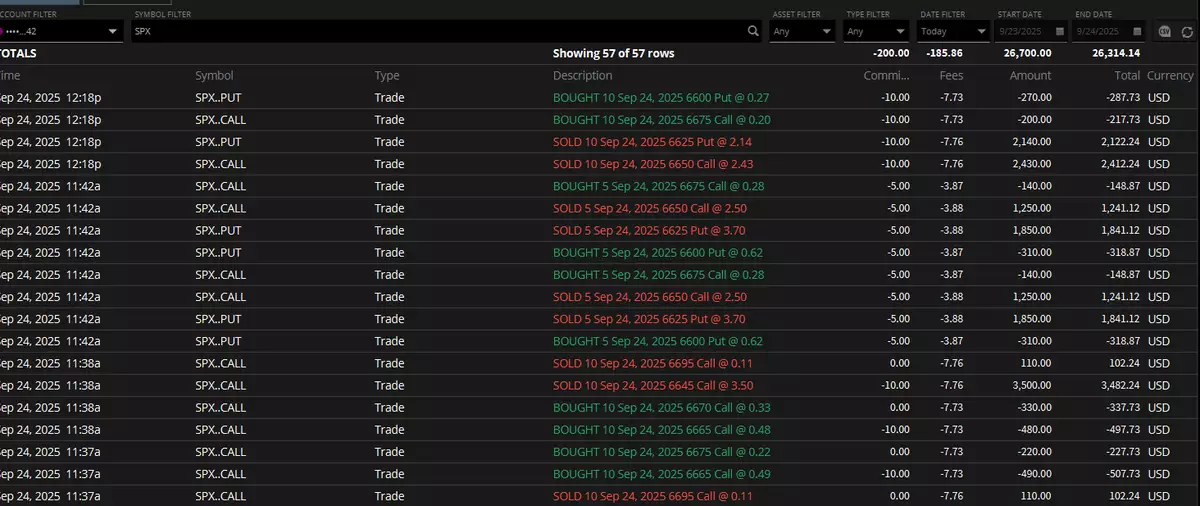1200x506 pixels.
Task: Open the Asset Filter dropdown
Action: (803, 32)
